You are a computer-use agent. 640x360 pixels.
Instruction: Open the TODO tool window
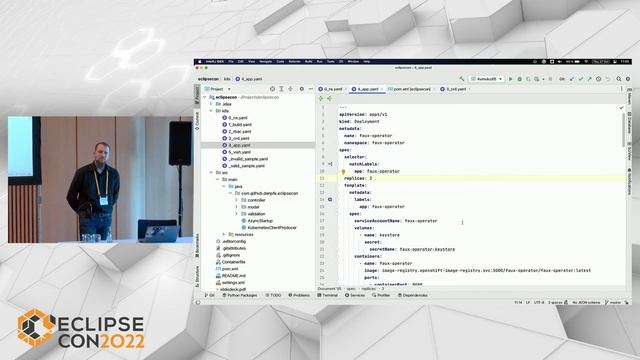[273, 295]
